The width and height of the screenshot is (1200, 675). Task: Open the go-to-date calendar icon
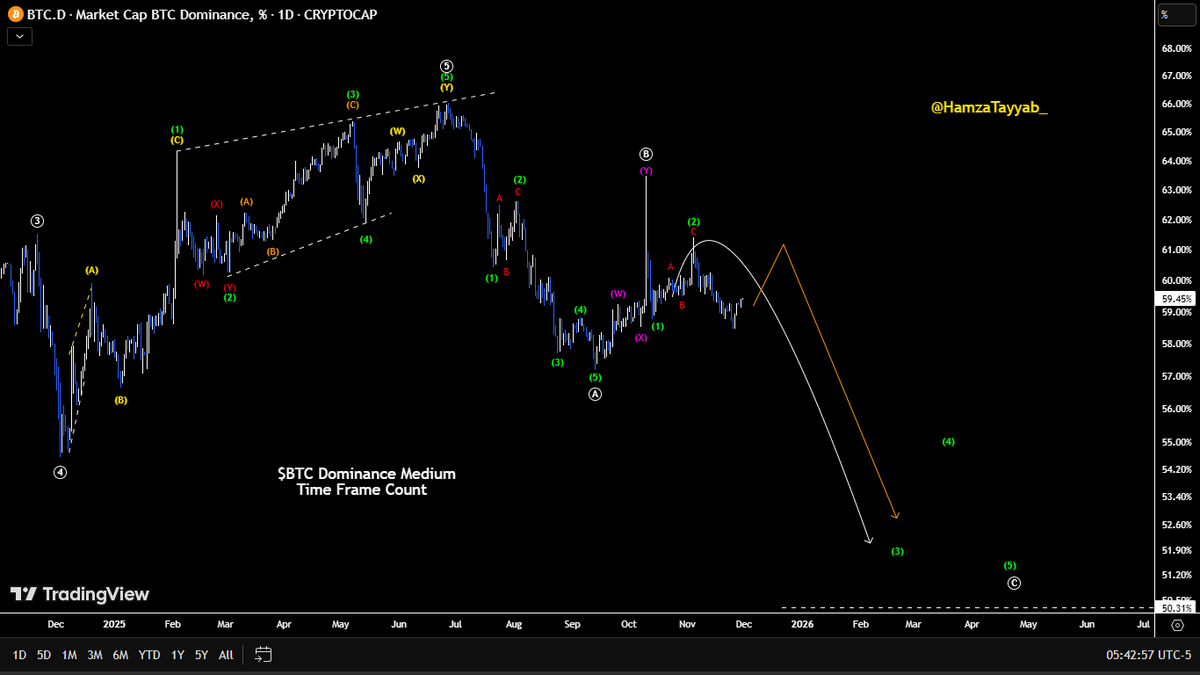pyautogui.click(x=264, y=655)
